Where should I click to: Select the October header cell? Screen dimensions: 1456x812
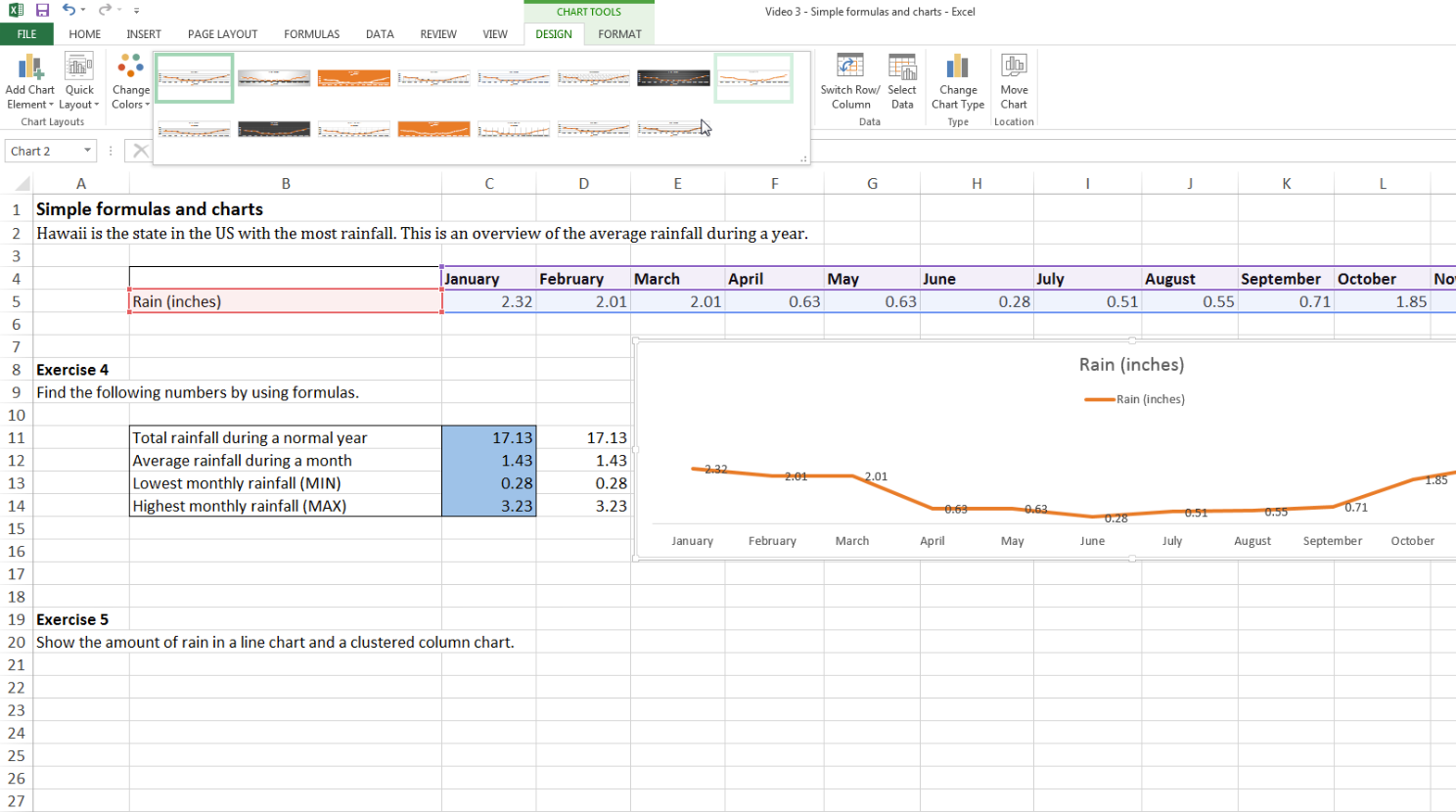pos(1383,279)
